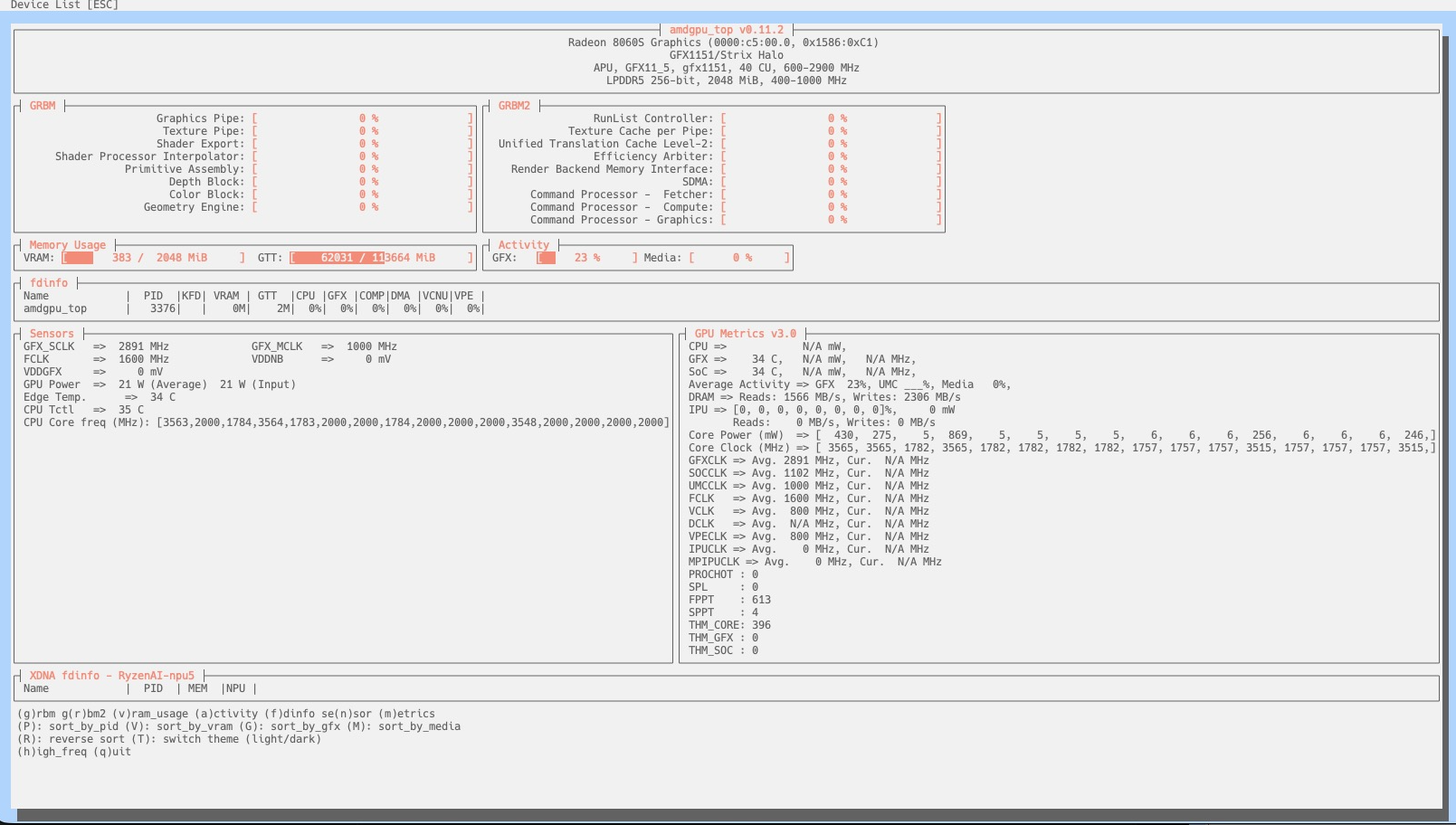This screenshot has width=1456, height=825.
Task: Open Device List at top left
Action: (64, 5)
